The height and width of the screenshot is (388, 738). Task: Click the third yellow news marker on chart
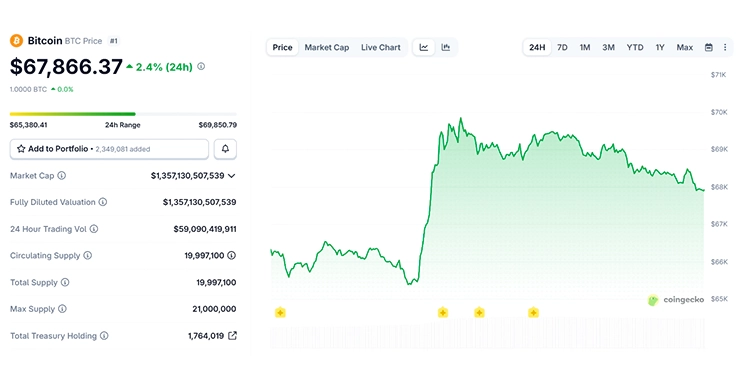click(x=479, y=312)
